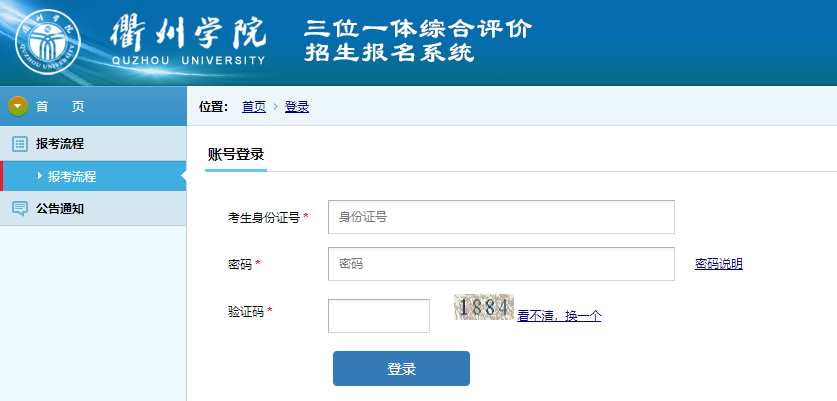Click the 衢州学院 calligraphy title in header
This screenshot has height=401, width=837.
click(189, 31)
